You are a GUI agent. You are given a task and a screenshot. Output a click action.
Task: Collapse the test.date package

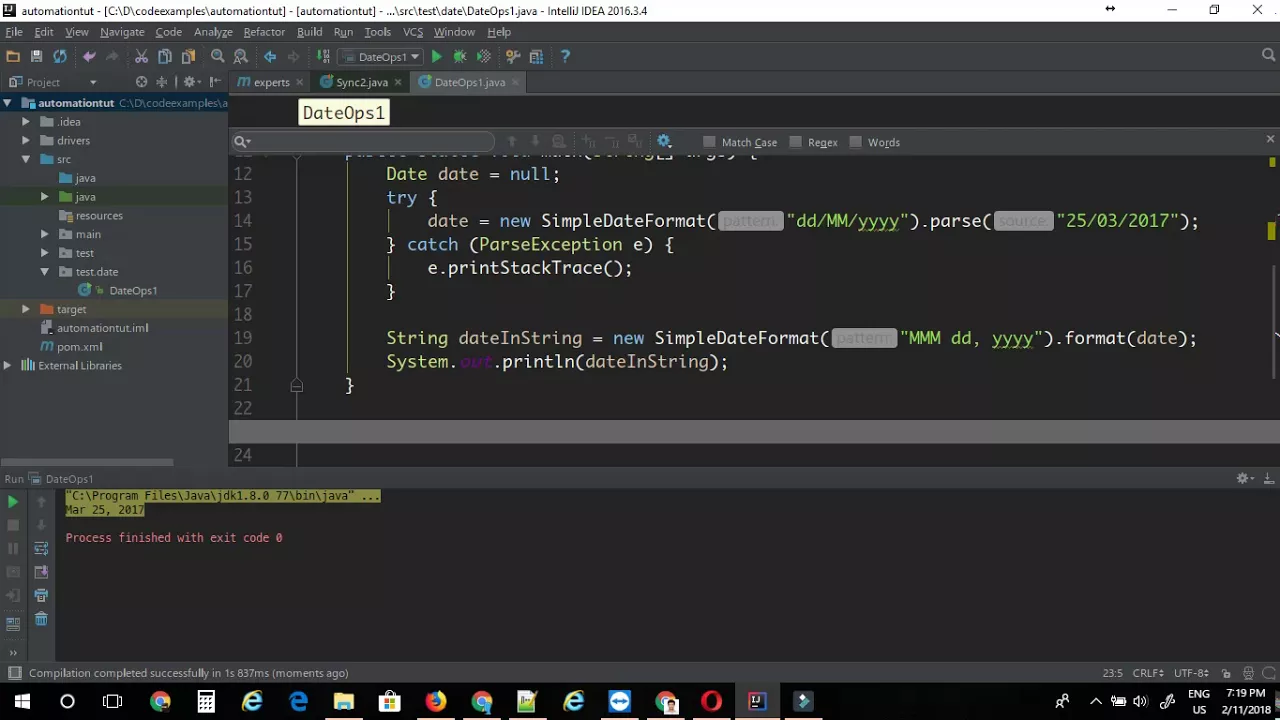click(x=45, y=272)
